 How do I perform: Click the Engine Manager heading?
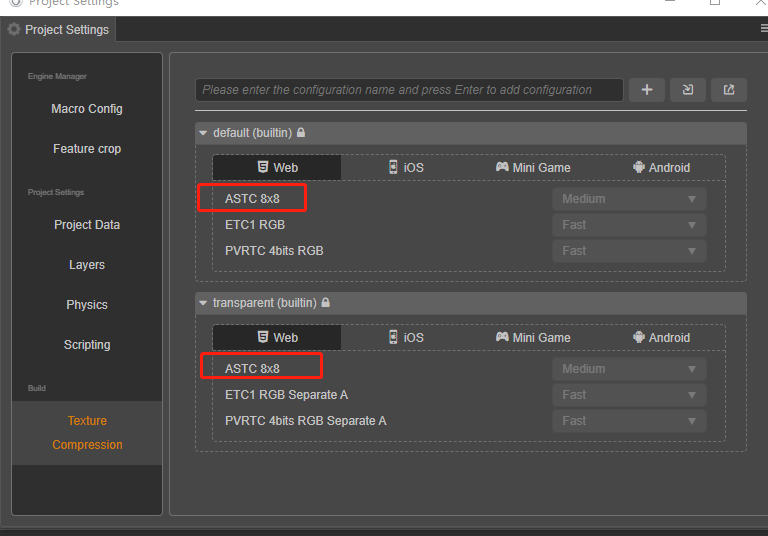pos(57,76)
